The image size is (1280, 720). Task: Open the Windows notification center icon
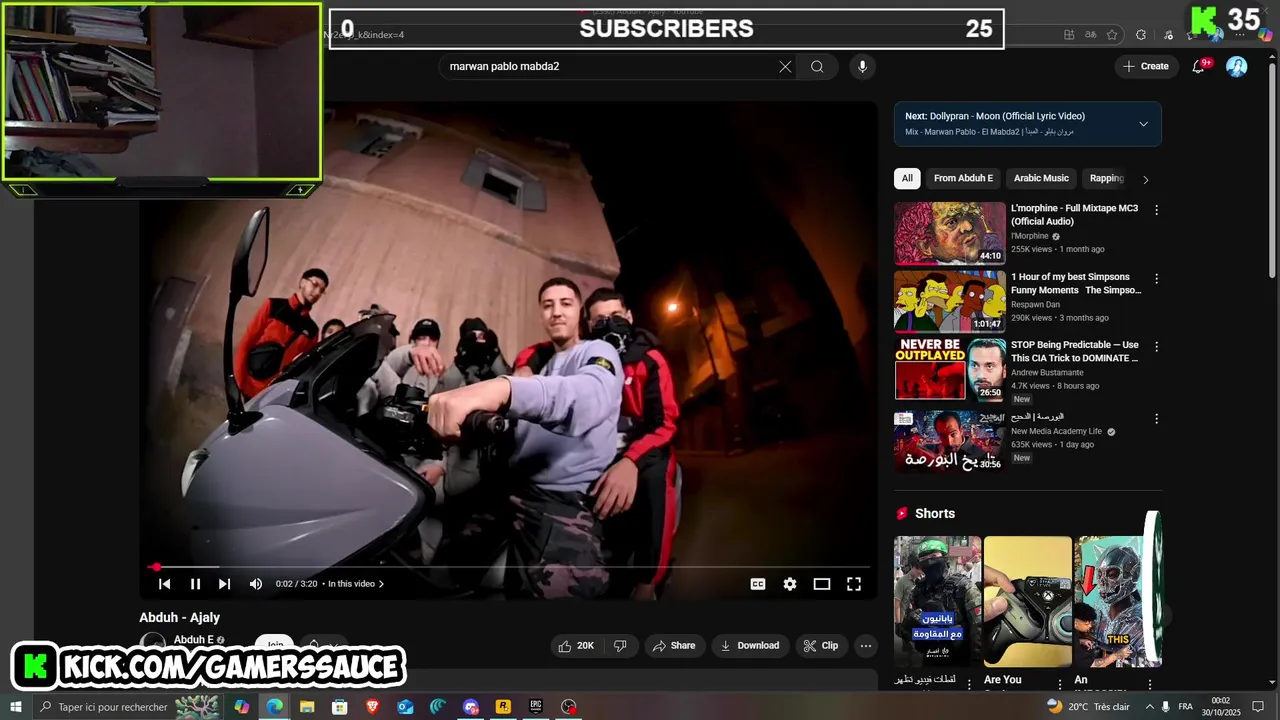coord(1259,707)
